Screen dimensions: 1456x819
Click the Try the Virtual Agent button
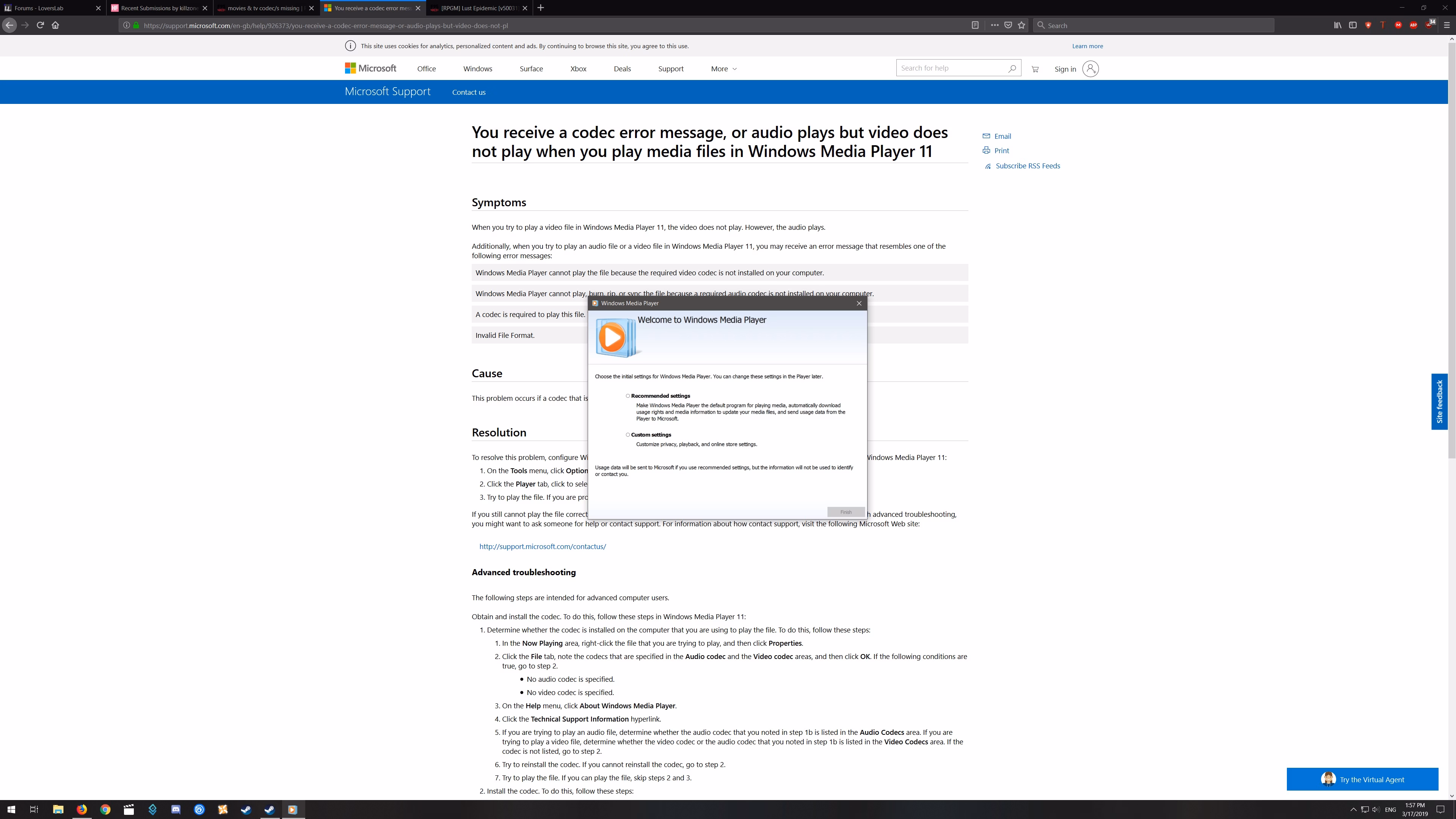tap(1362, 780)
